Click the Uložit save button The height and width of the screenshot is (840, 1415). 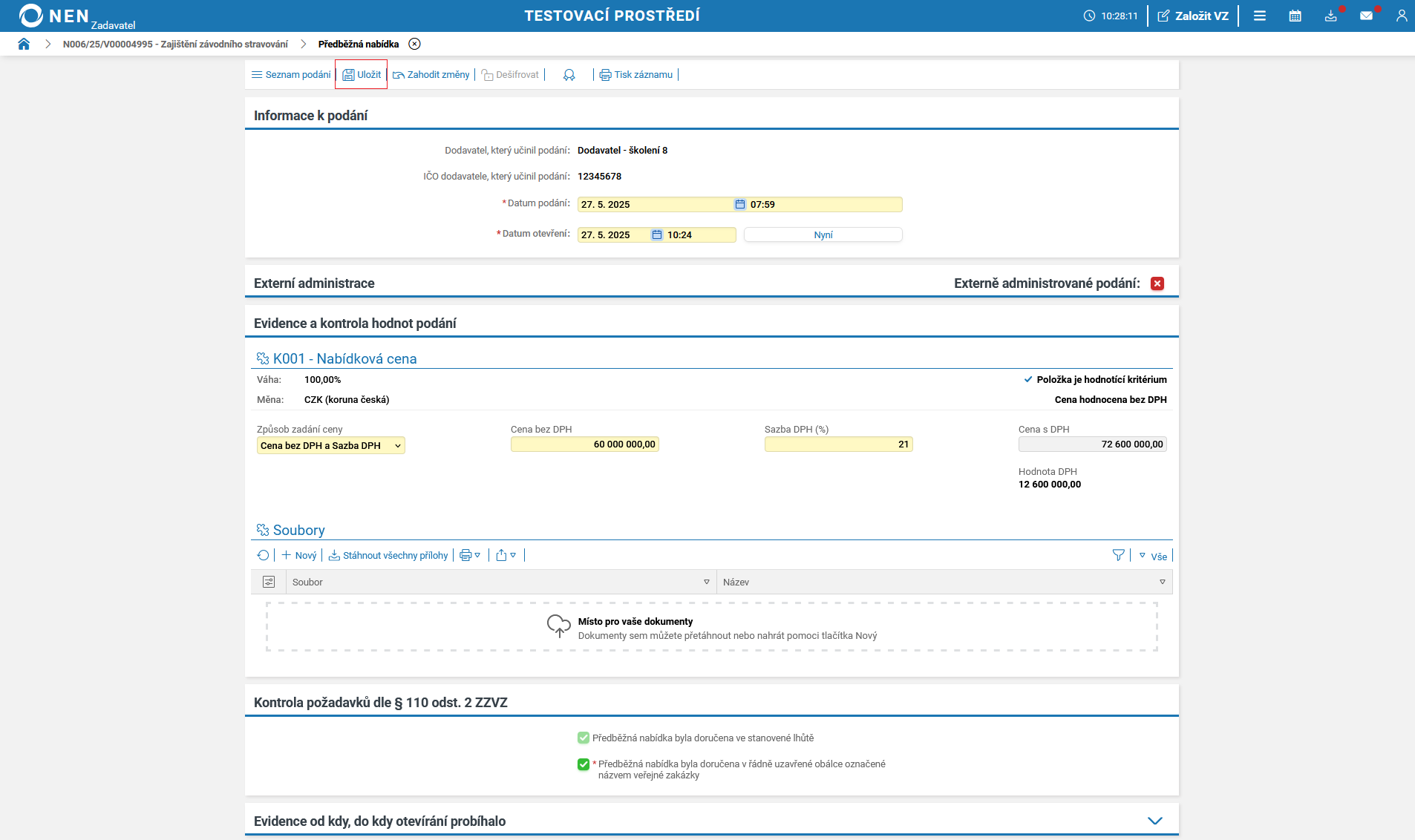pos(362,75)
